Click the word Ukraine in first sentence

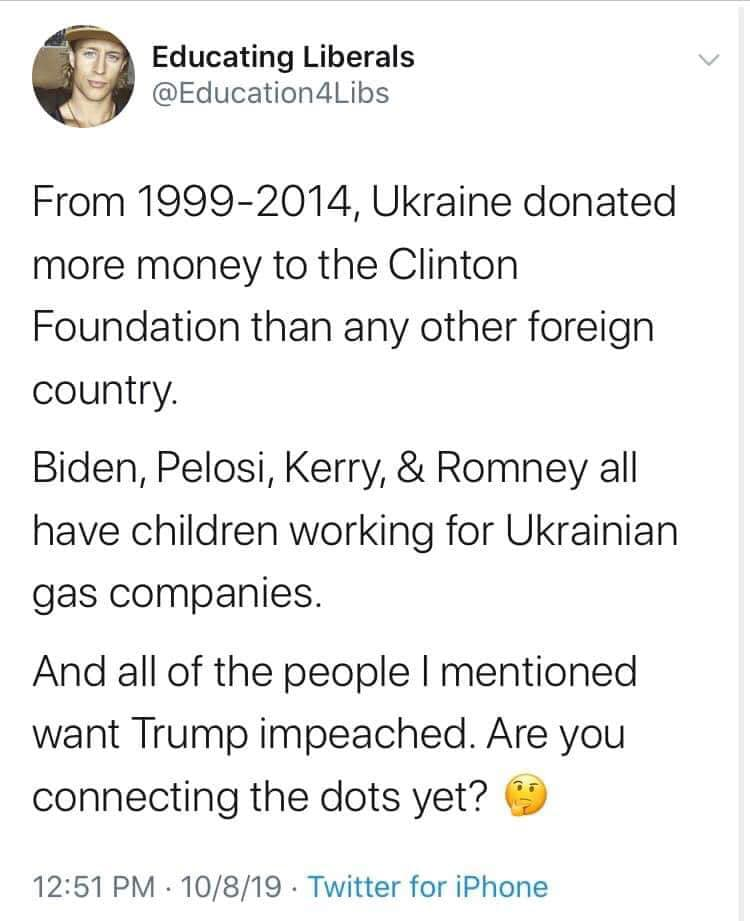[433, 203]
